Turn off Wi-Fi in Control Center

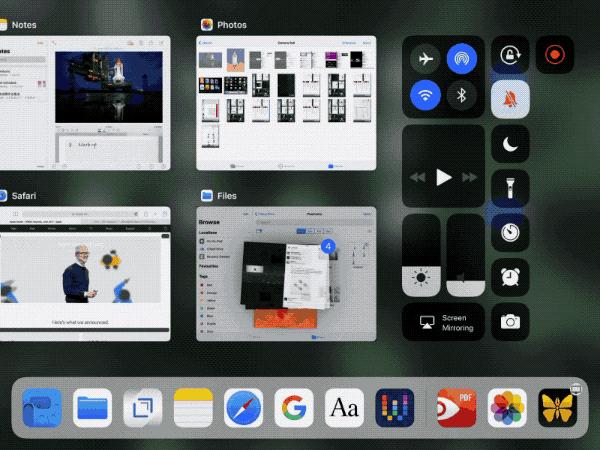425,95
